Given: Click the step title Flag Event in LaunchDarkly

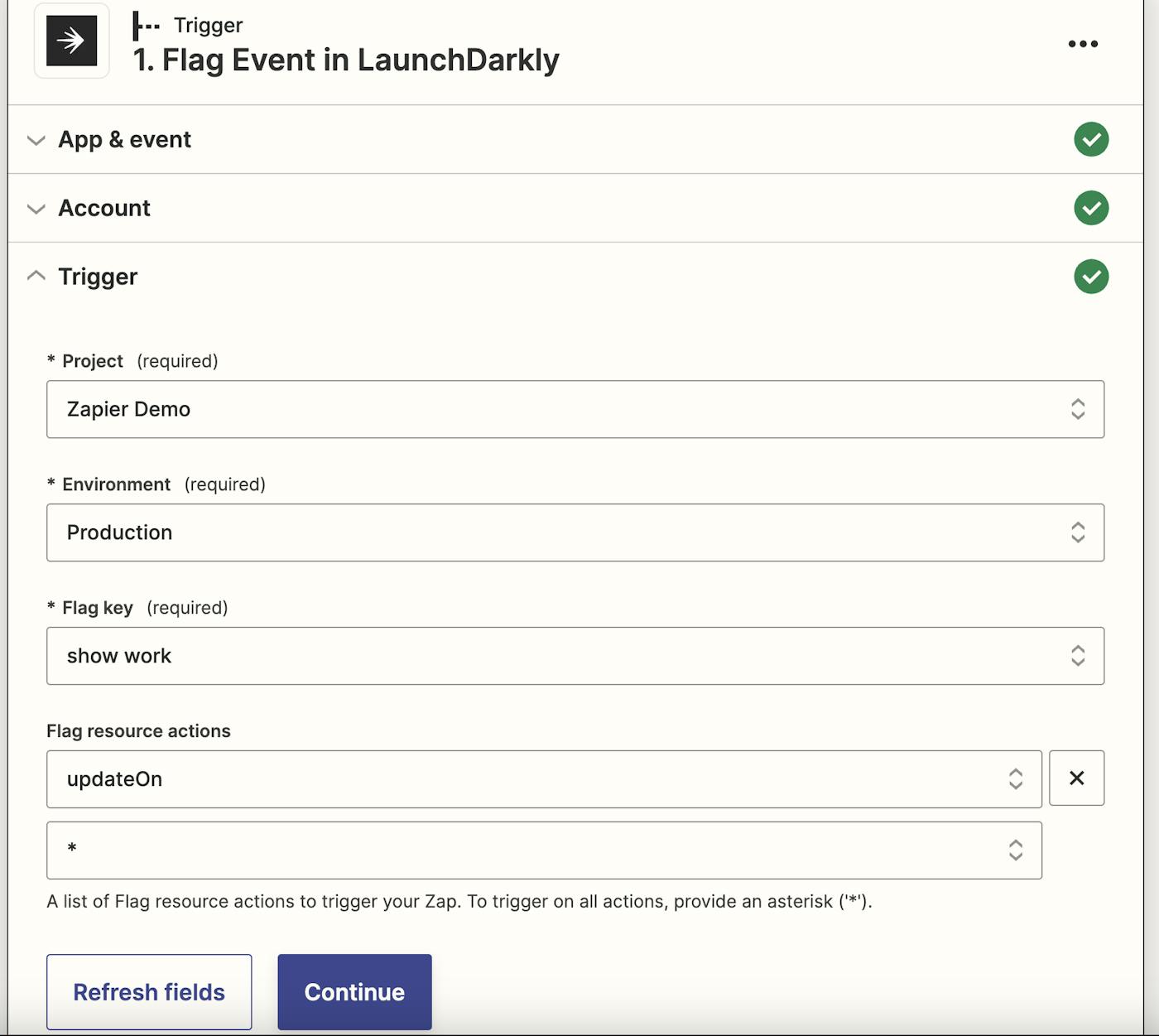Looking at the screenshot, I should [x=346, y=60].
